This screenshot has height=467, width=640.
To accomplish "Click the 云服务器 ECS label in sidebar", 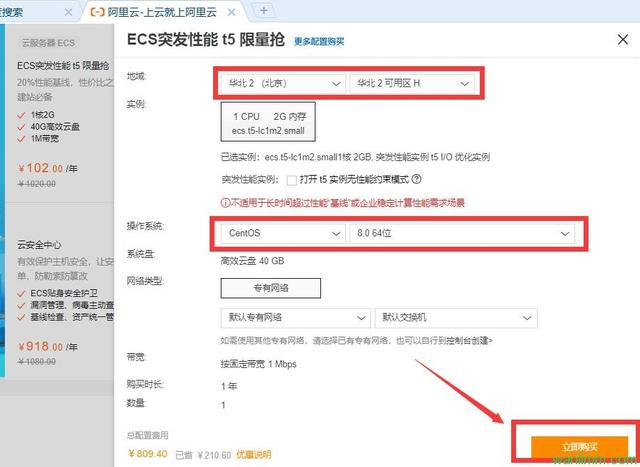I will [x=48, y=43].
